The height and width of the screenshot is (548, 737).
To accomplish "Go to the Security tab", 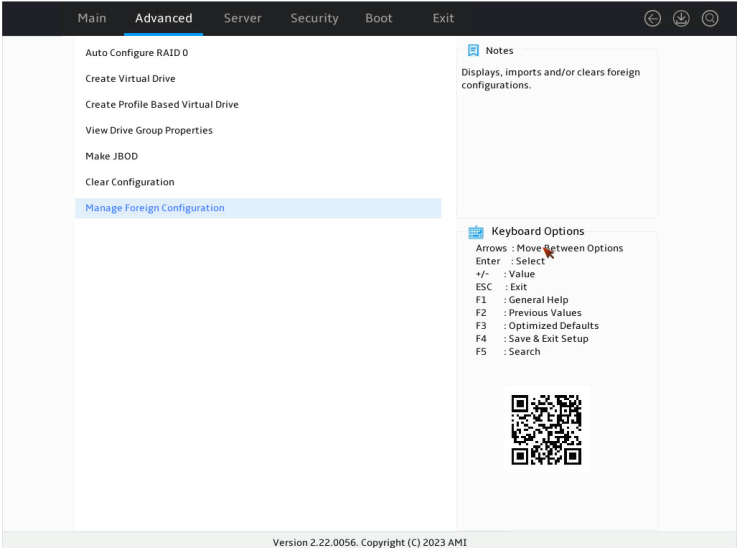I will pos(314,18).
